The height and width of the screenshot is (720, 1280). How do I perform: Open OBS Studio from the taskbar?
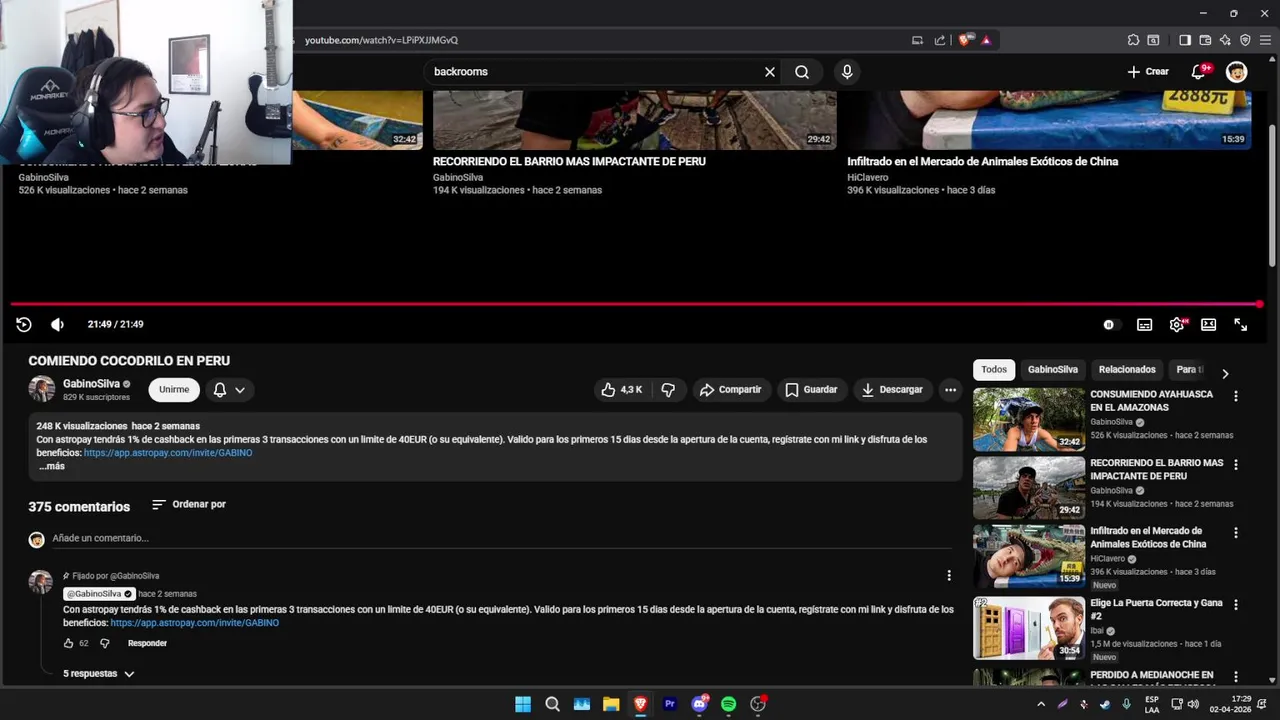tap(758, 704)
